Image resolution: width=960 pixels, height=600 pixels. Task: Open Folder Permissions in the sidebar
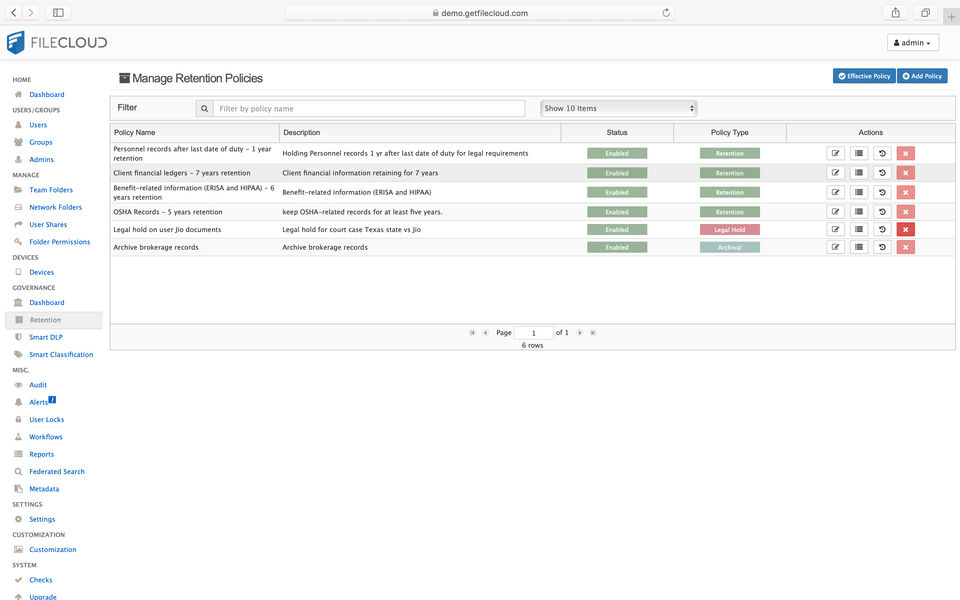(59, 242)
